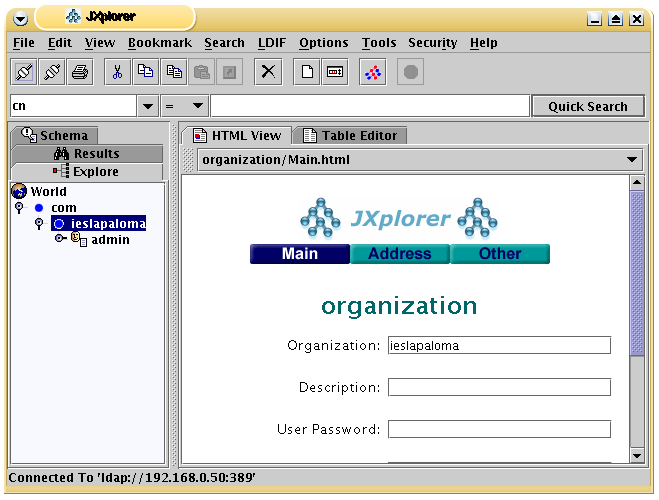Image resolution: width=659 pixels, height=500 pixels.
Task: Click the Print toolbar icon
Action: coord(80,72)
